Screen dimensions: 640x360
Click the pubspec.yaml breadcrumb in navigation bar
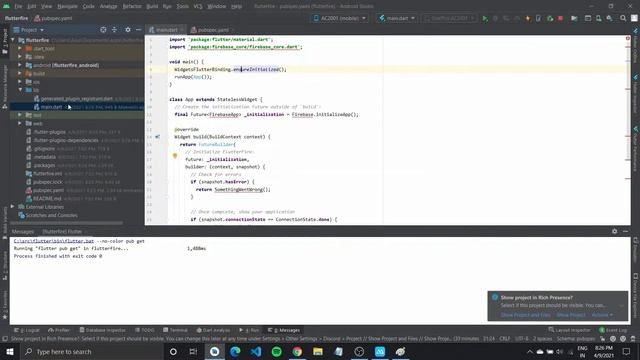click(53, 18)
